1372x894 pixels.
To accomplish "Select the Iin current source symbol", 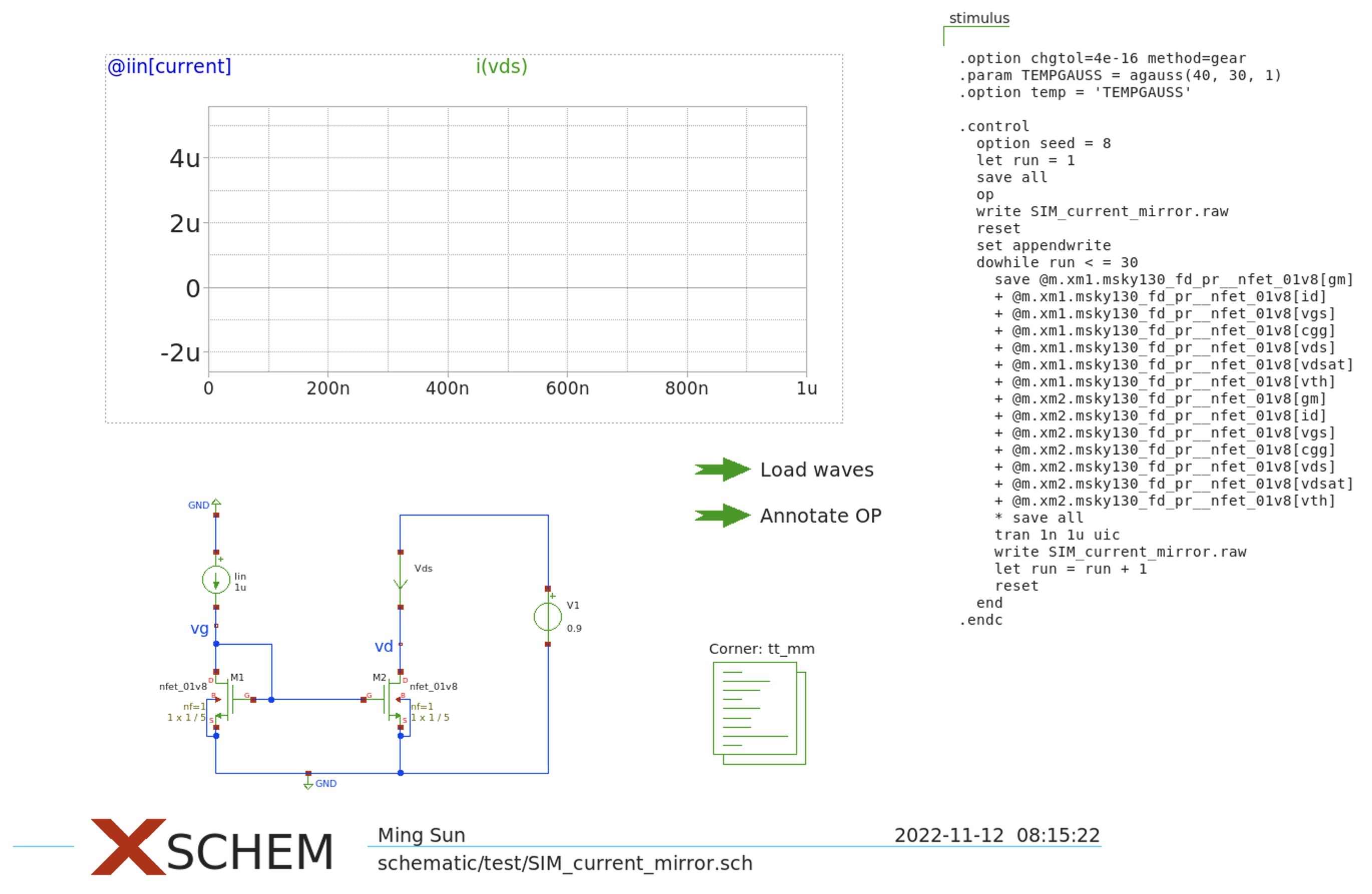I will pos(216,579).
